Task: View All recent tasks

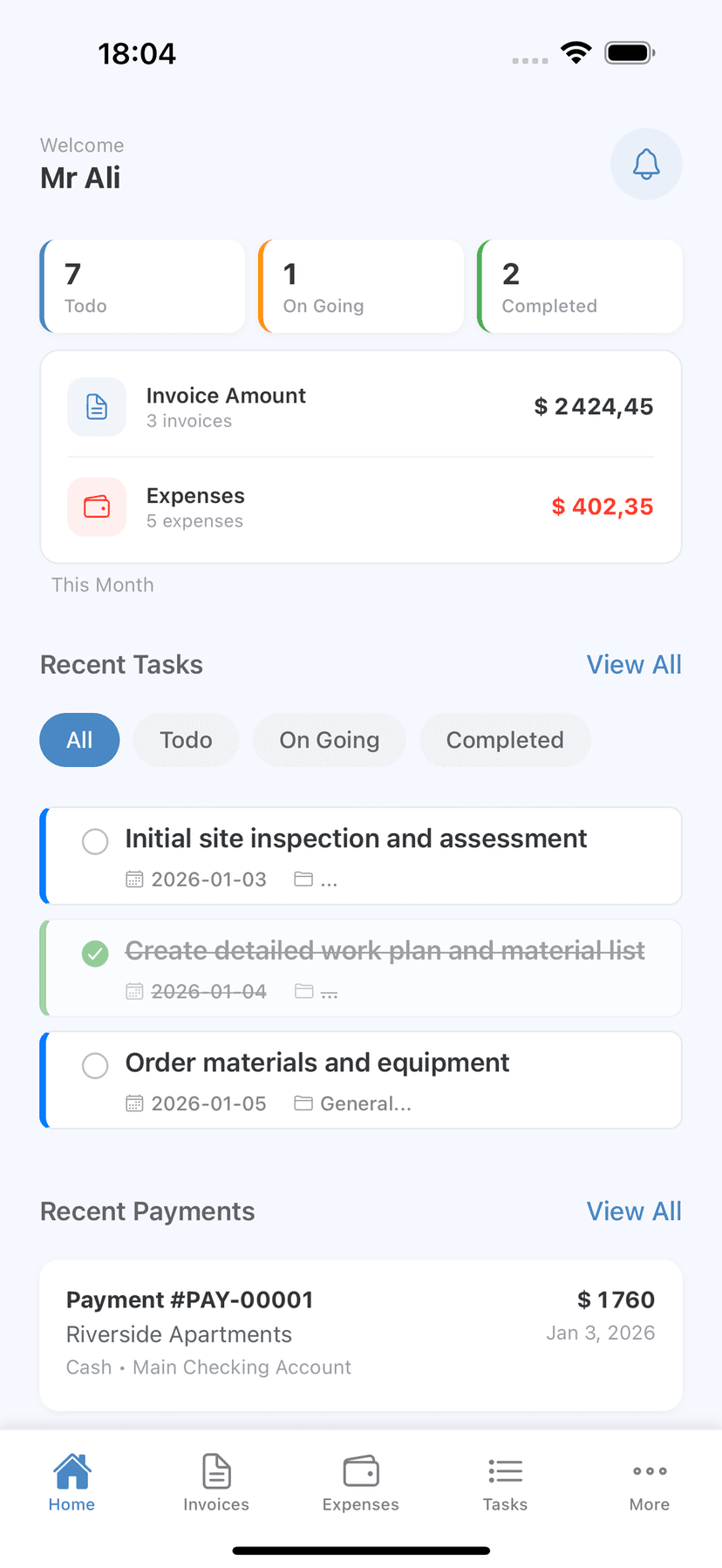Action: click(634, 664)
